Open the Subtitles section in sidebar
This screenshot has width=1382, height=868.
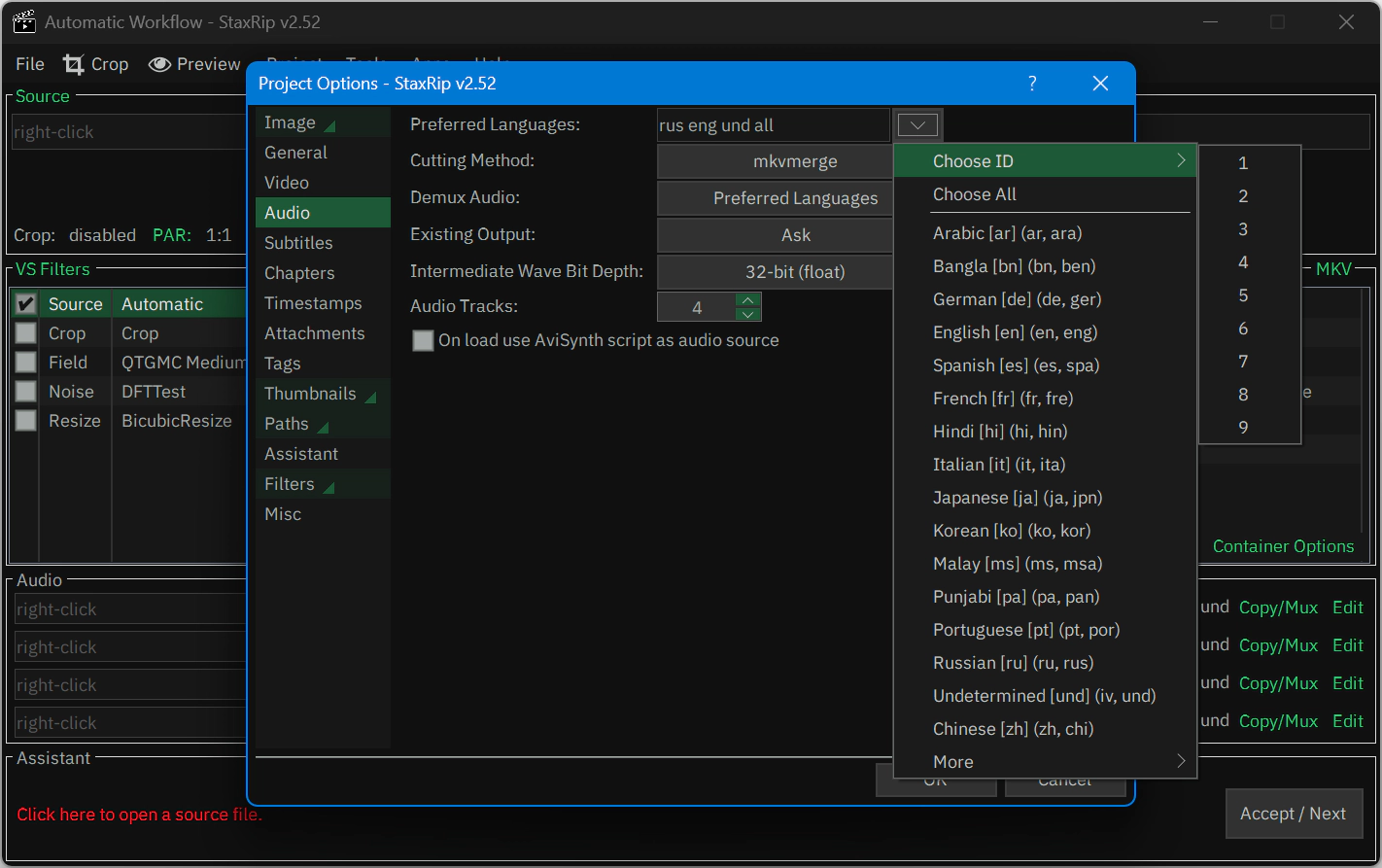[298, 243]
